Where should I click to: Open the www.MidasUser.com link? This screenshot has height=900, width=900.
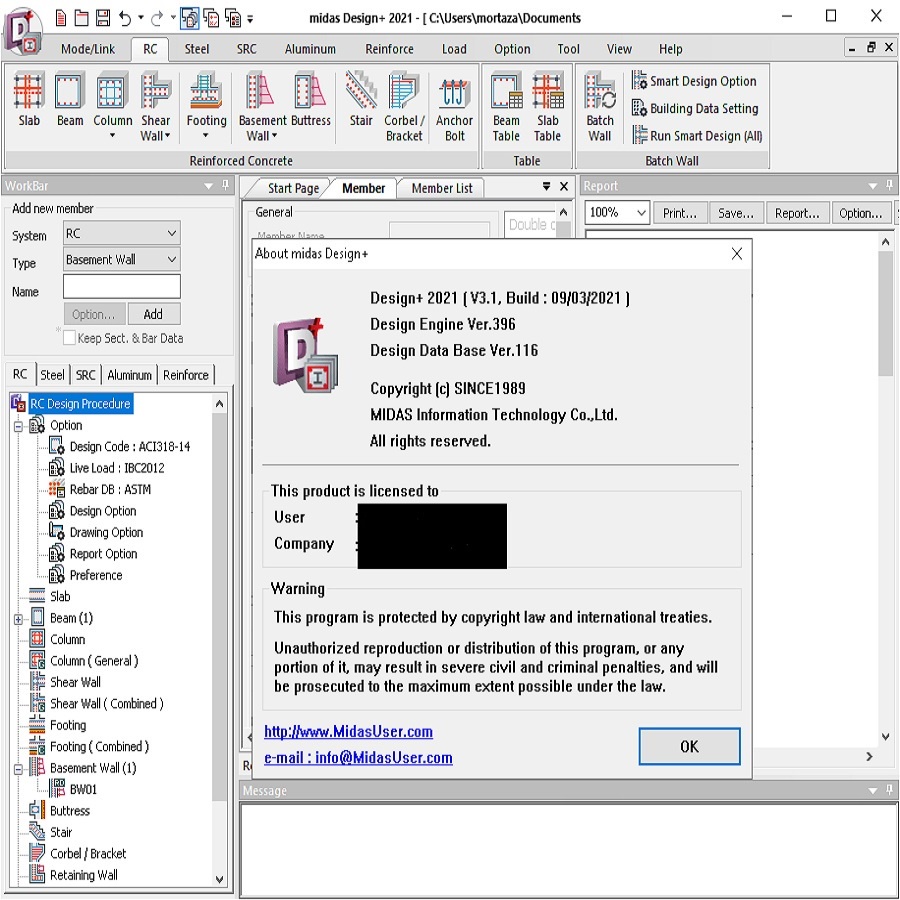348,732
